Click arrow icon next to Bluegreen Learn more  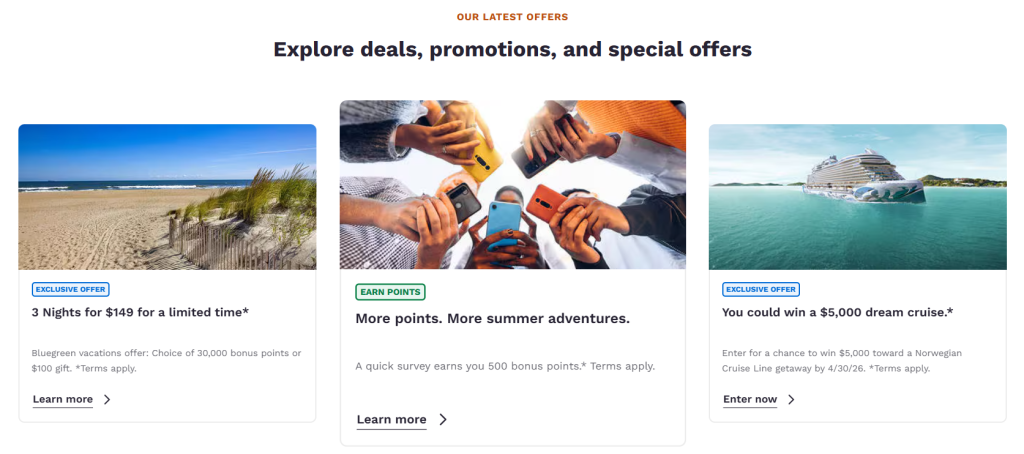click(x=107, y=399)
